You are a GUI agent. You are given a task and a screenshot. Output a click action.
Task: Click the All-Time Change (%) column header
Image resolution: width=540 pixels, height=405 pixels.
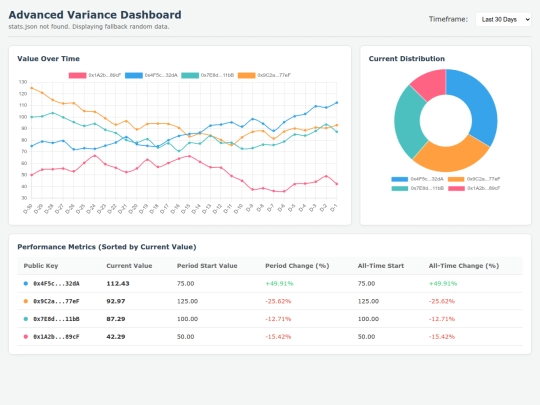(464, 266)
